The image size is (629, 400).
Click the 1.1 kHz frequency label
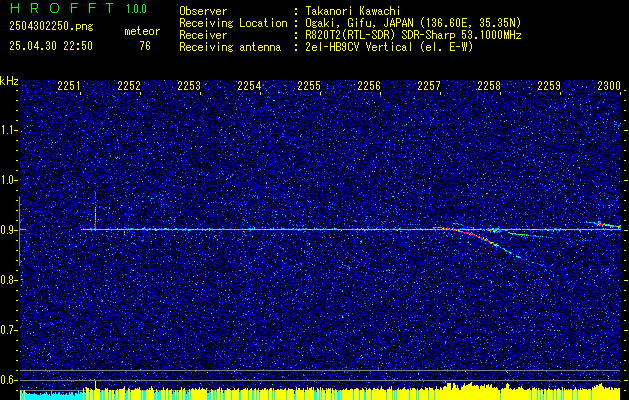click(9, 130)
